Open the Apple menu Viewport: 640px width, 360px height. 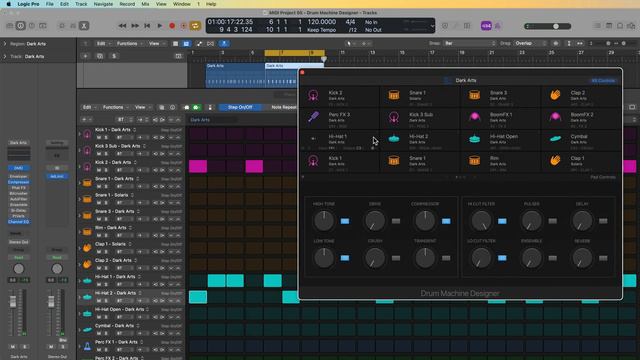click(9, 4)
